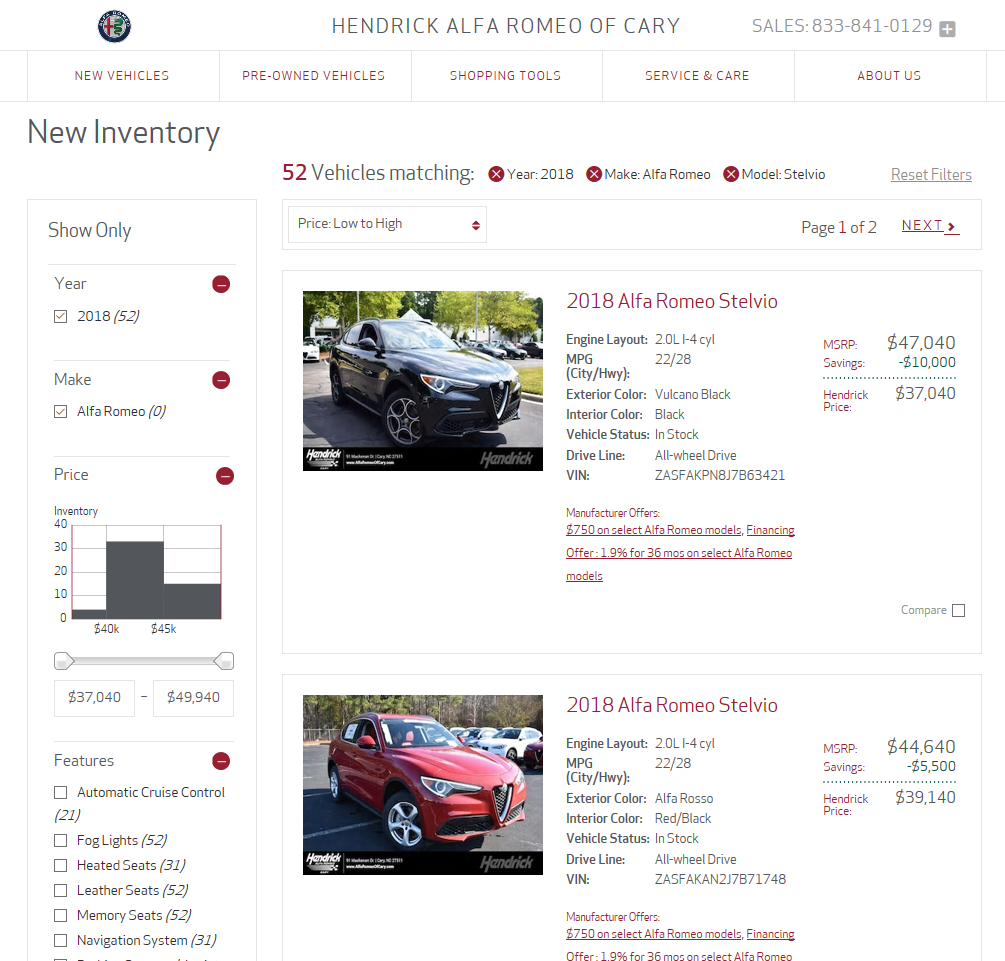The width and height of the screenshot is (1005, 961).
Task: Open the Price: Low to High sort dropdown
Action: coord(387,224)
